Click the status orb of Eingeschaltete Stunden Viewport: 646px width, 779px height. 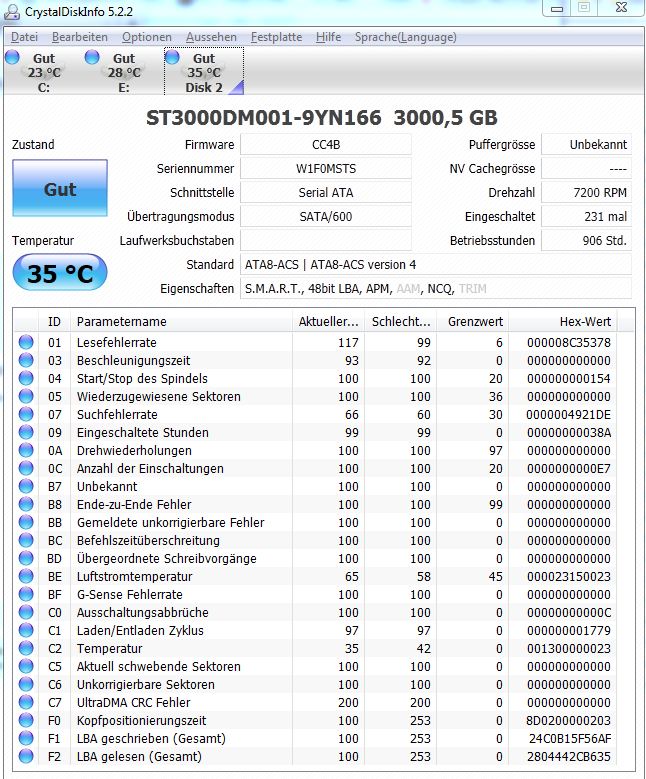tap(26, 432)
